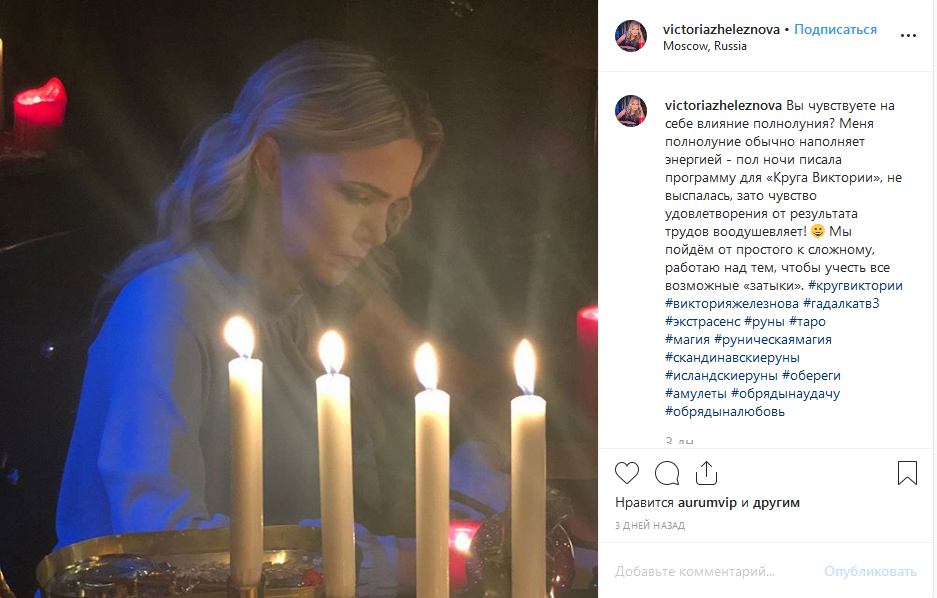Click the Опубликовать button

870,572
